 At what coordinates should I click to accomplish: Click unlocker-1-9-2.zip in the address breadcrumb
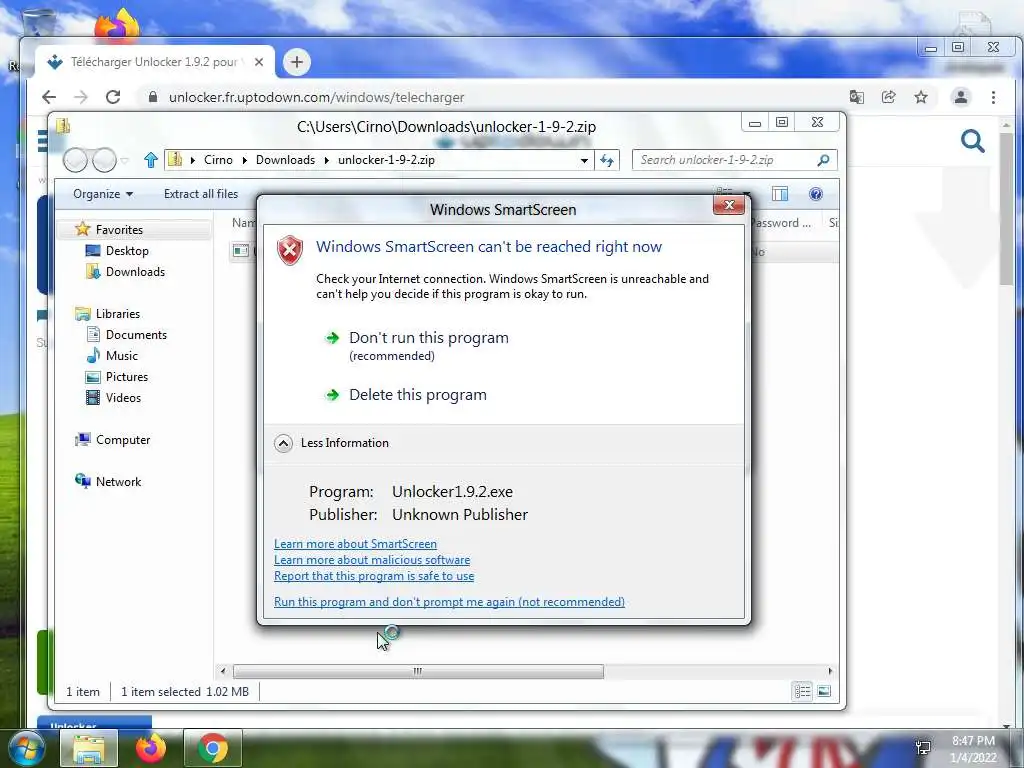[x=386, y=160]
